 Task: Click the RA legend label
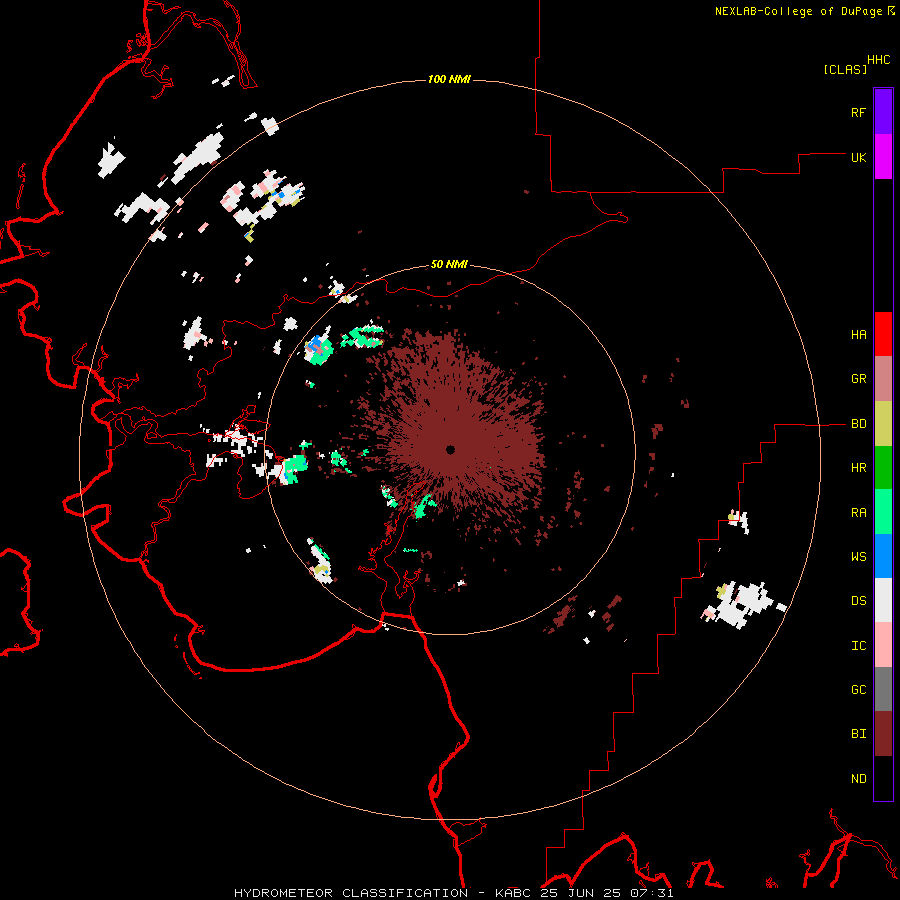[859, 513]
